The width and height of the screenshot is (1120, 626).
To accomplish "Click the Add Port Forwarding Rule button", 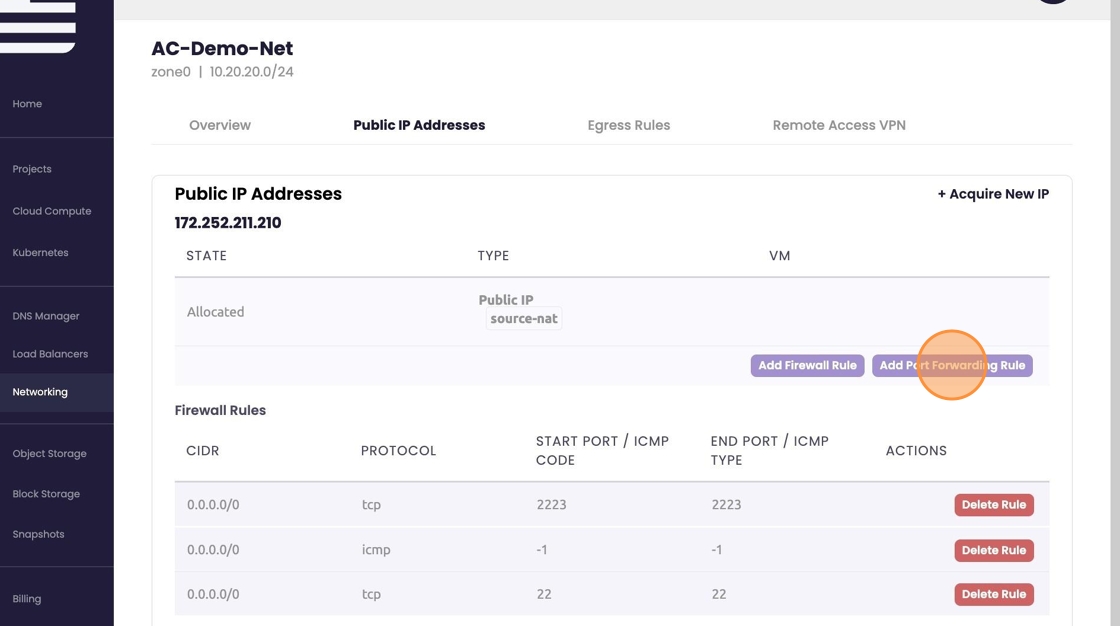I will 952,366.
